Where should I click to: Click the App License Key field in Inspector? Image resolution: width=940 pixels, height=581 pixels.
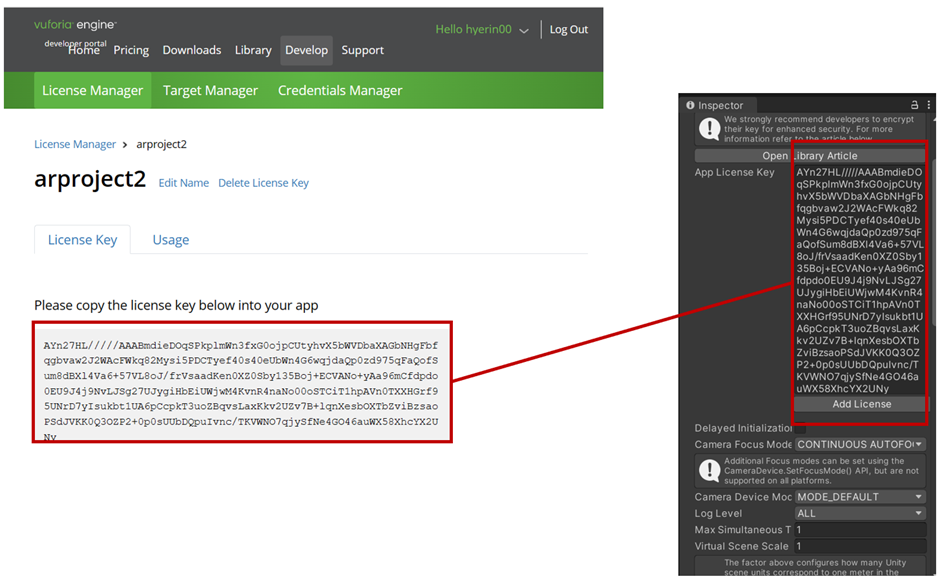pos(860,280)
